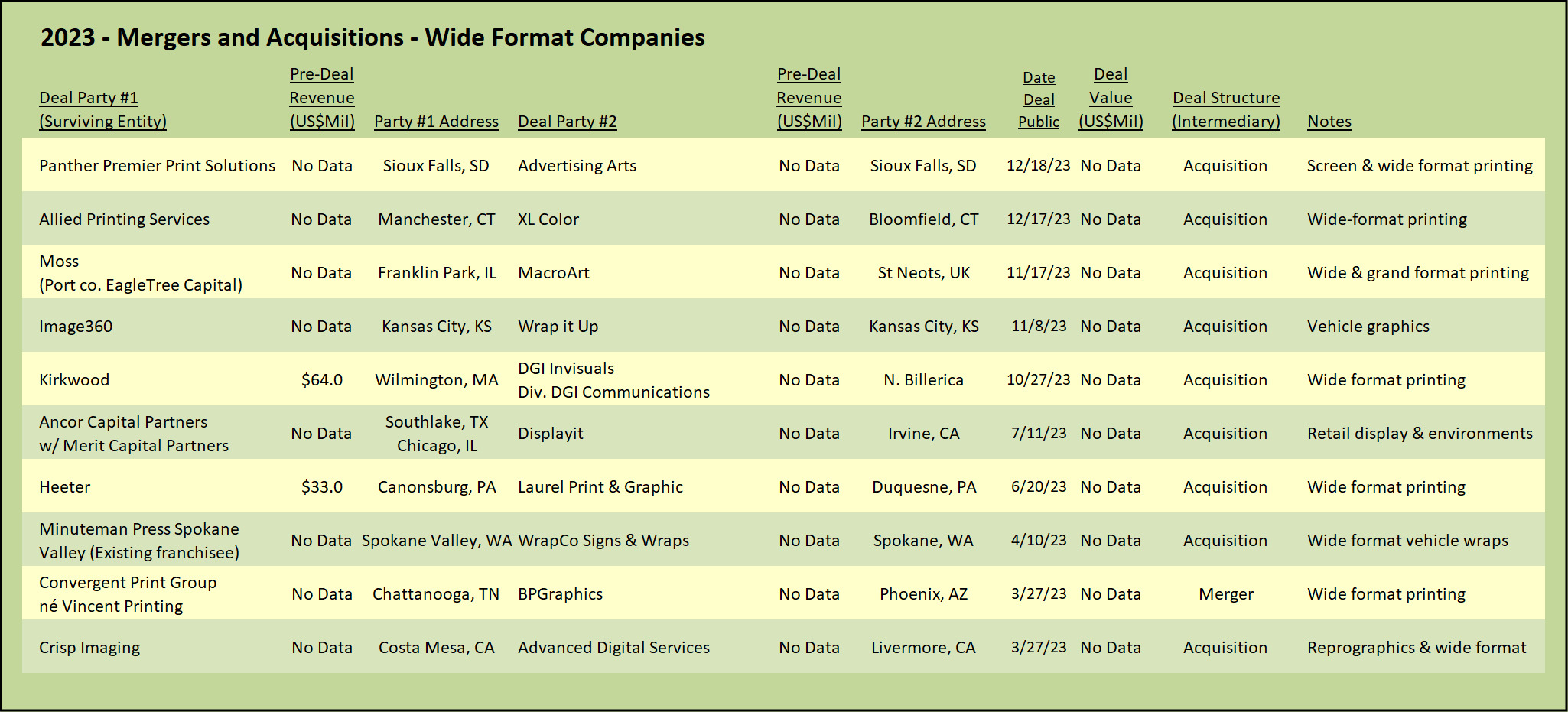Click the Heeter $33.0 revenue cell
Viewport: 1568px width, 712px height.
click(x=322, y=487)
